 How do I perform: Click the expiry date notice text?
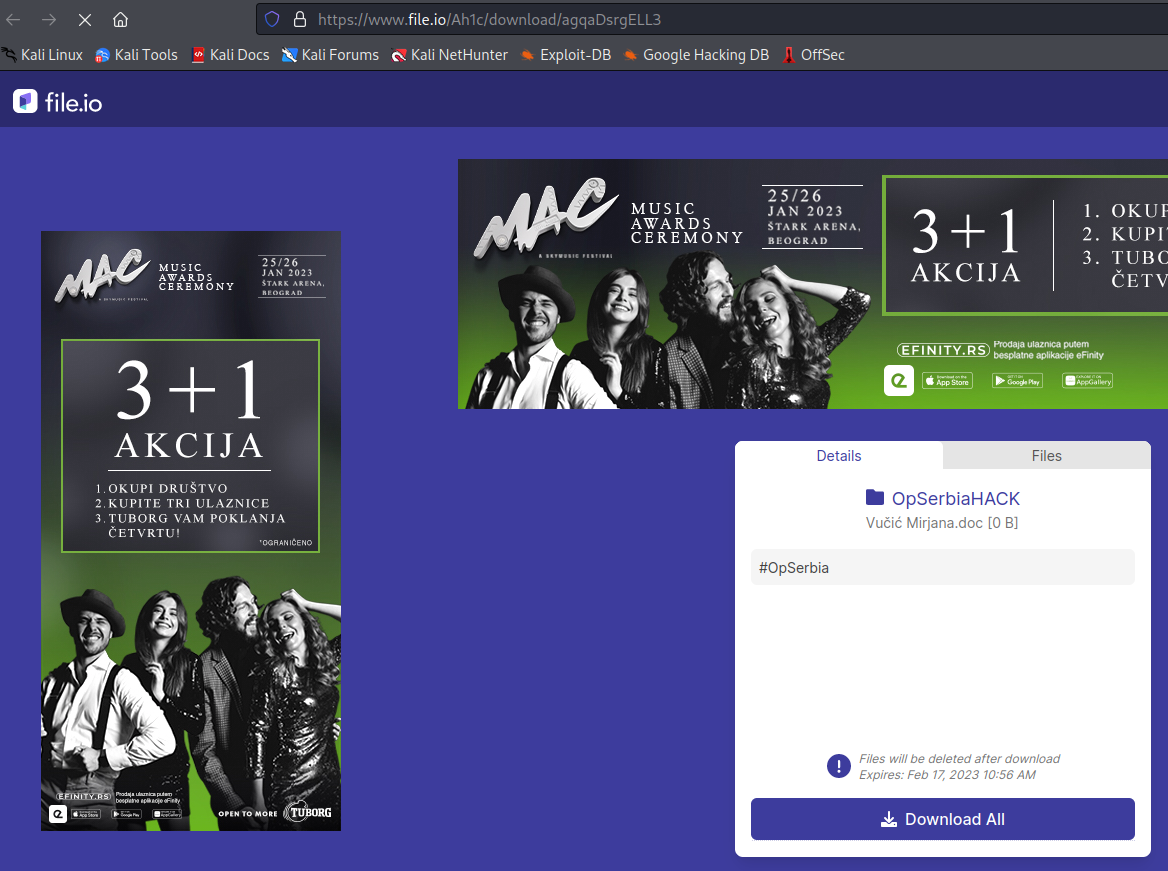tap(948, 775)
